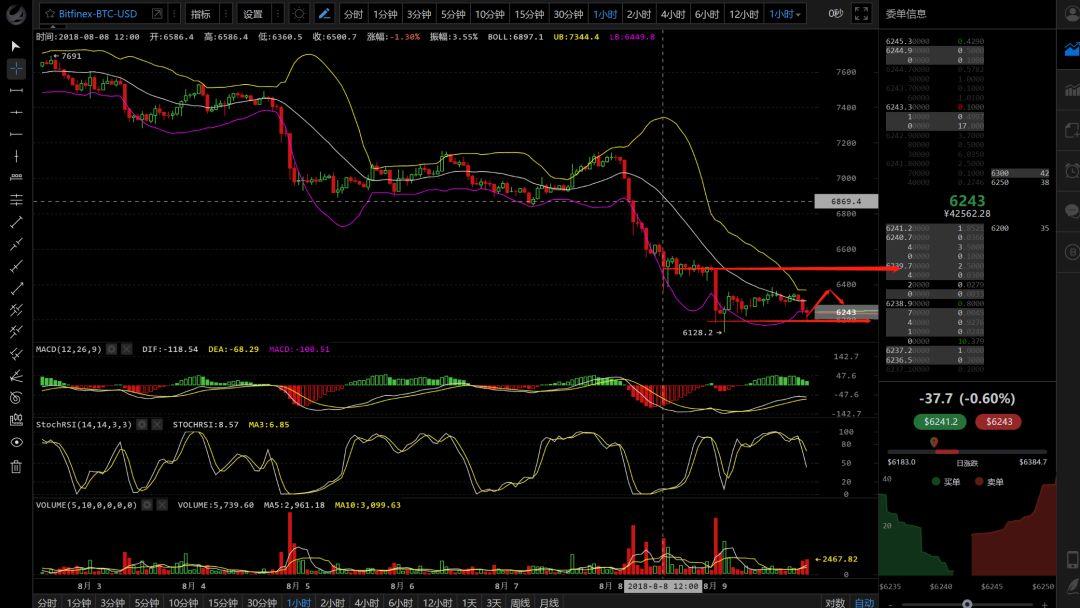Click depth chart zoom slider handle

point(967,604)
